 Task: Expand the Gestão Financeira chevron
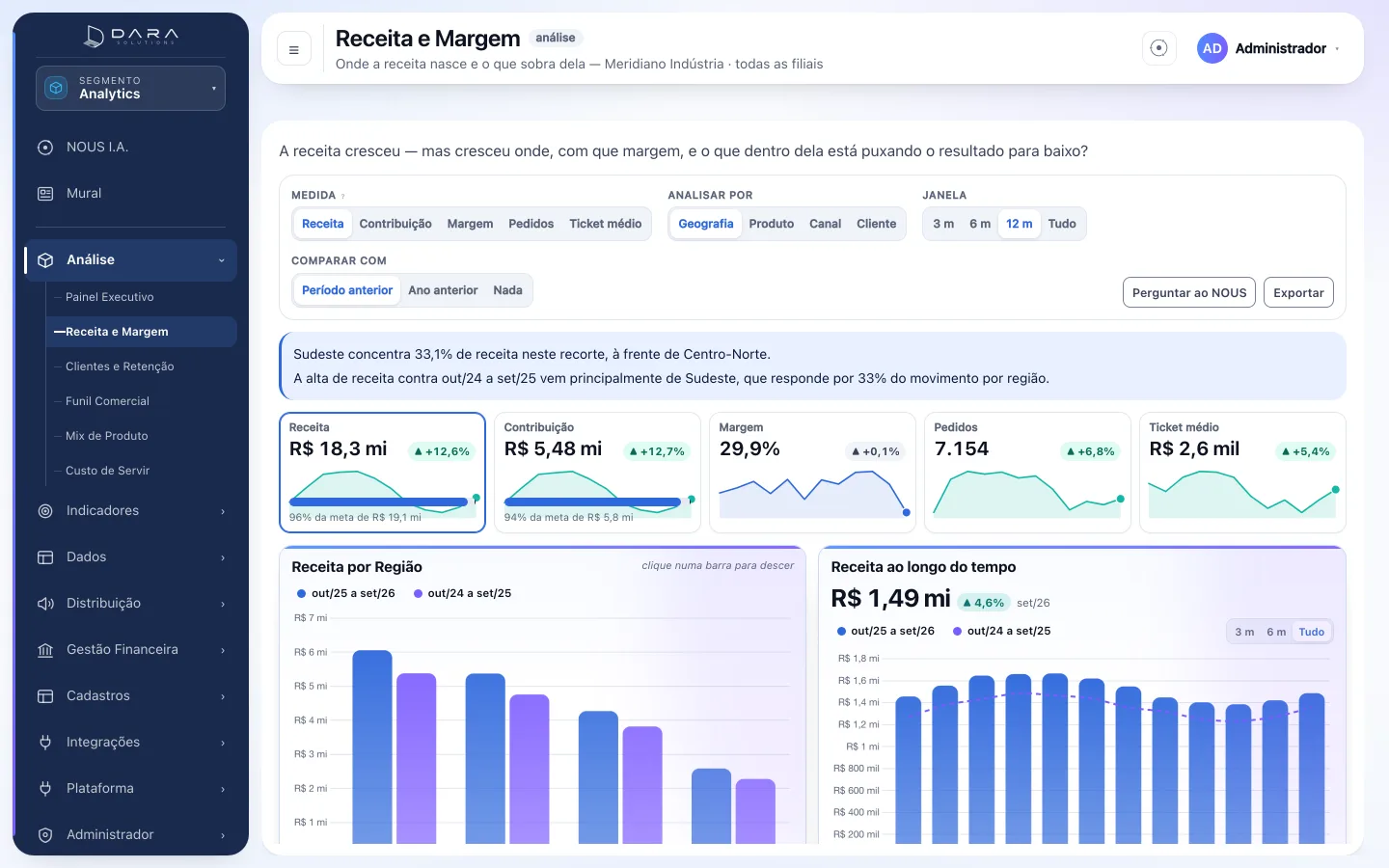coord(223,650)
